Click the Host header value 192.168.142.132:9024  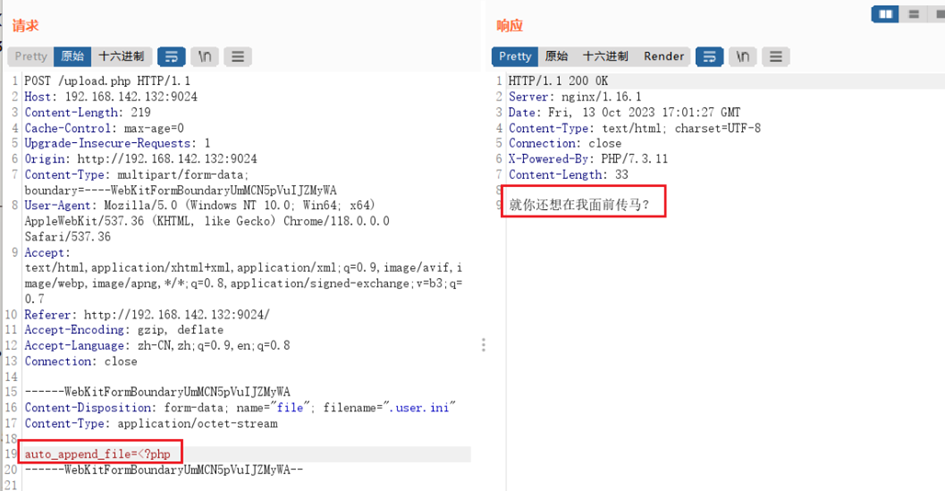tap(131, 96)
